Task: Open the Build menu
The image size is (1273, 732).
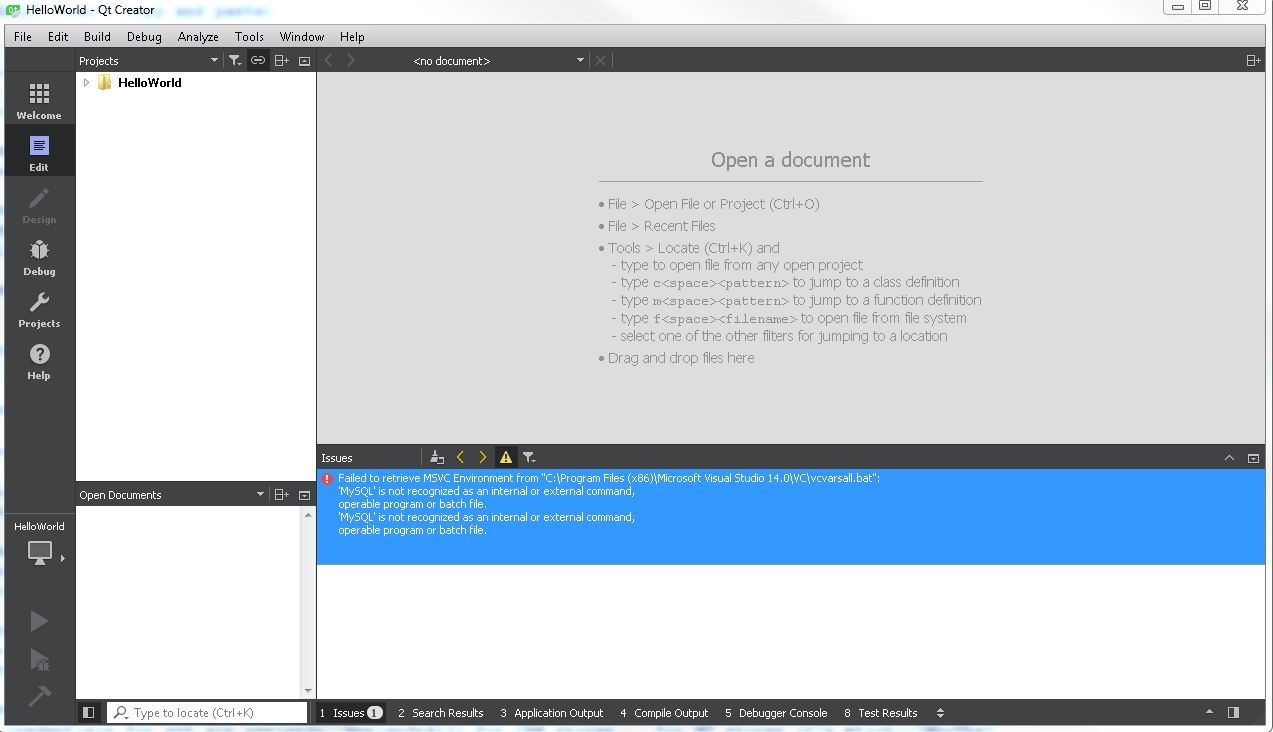Action: pyautogui.click(x=97, y=36)
